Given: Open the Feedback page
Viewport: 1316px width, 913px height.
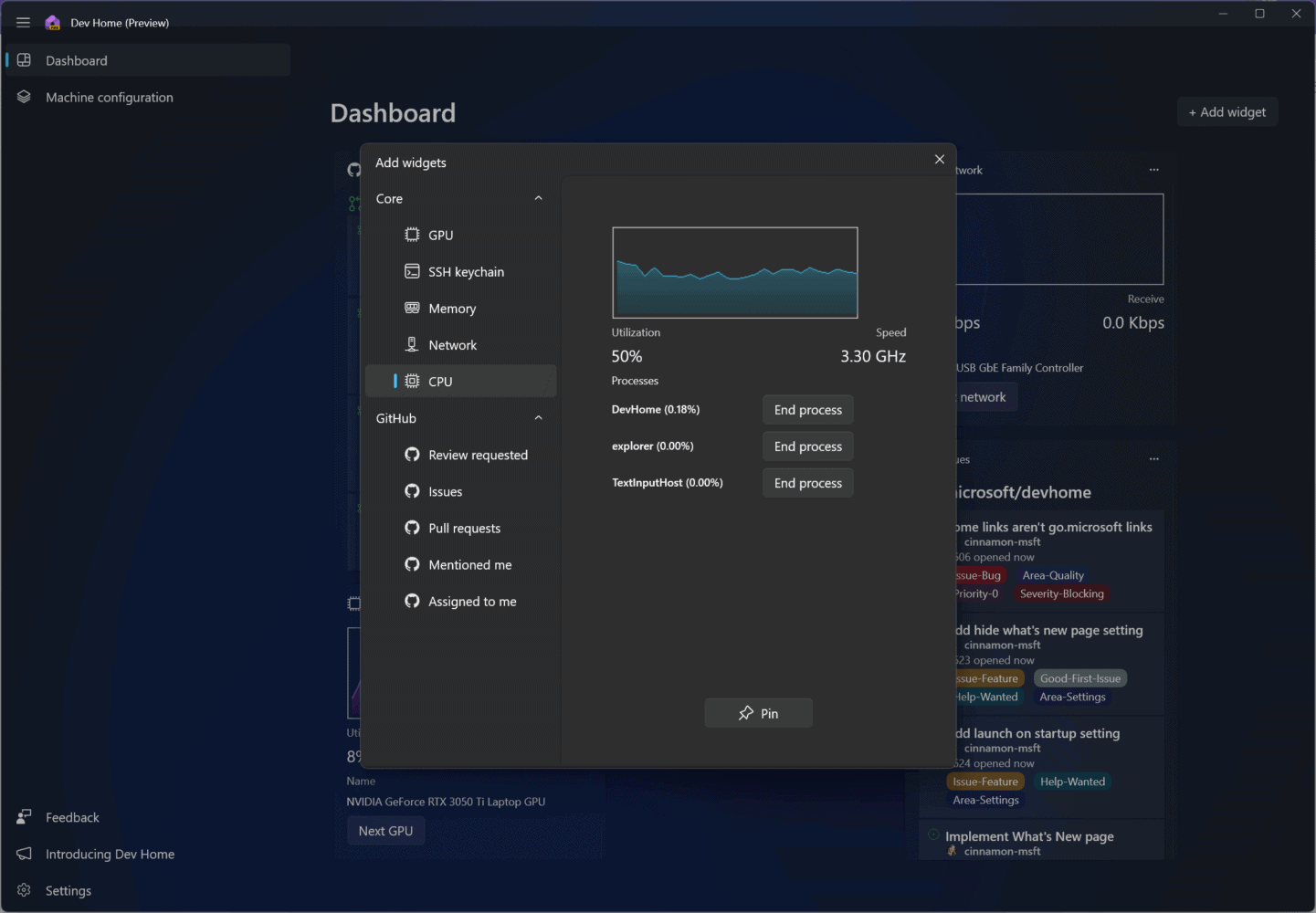Looking at the screenshot, I should point(147,817).
